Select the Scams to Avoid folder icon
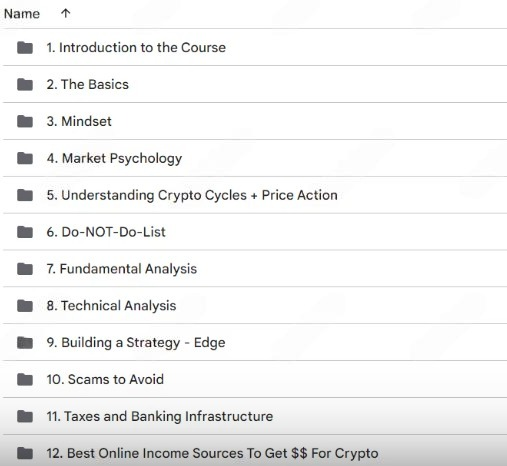The width and height of the screenshot is (507, 466). tap(25, 379)
